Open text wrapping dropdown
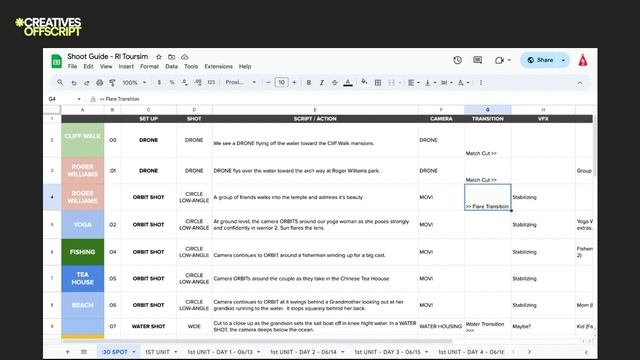Image resolution: width=640 pixels, height=360 pixels. pos(447,82)
